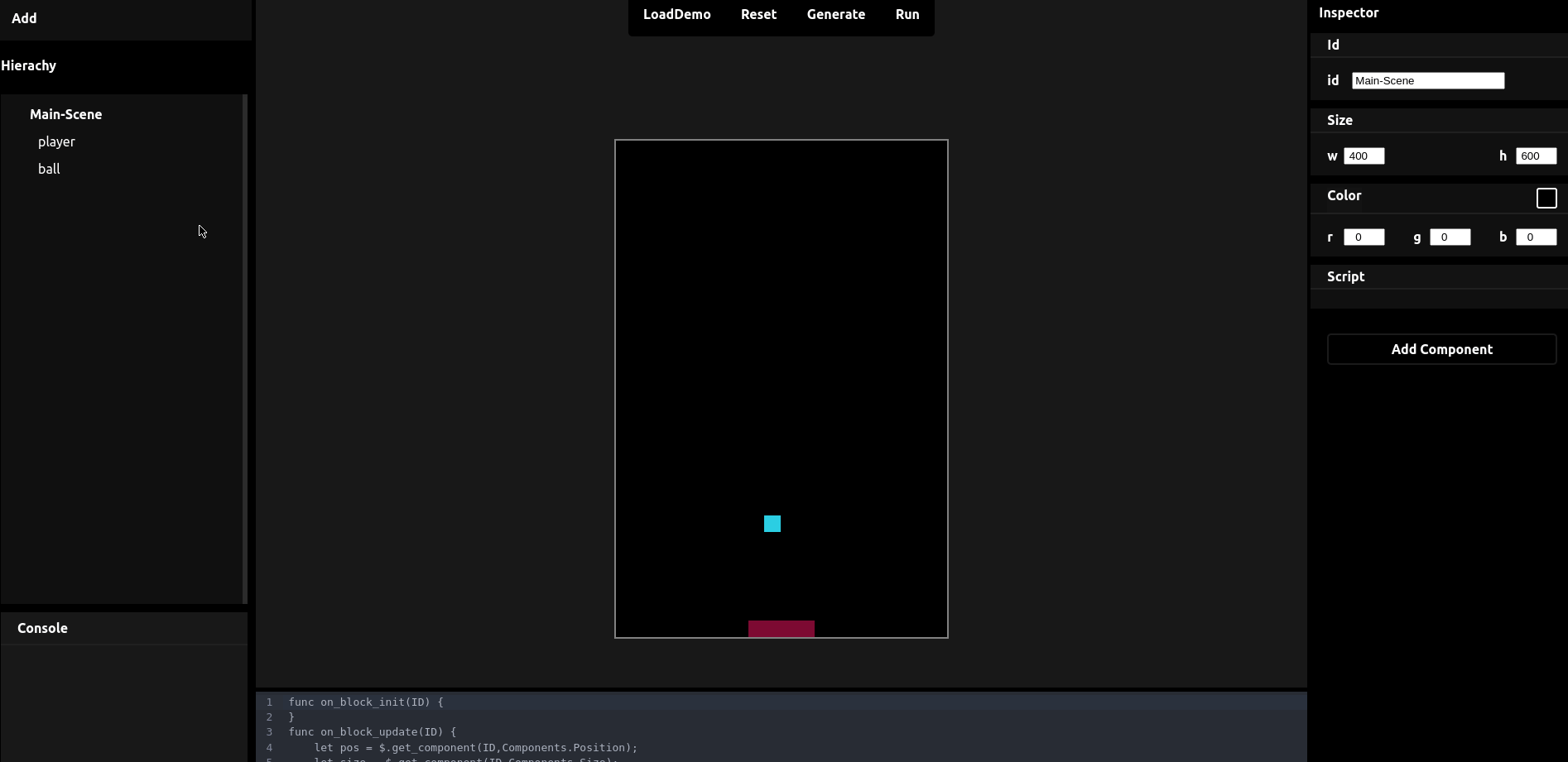Select the player node
The height and width of the screenshot is (762, 1568).
(x=56, y=141)
